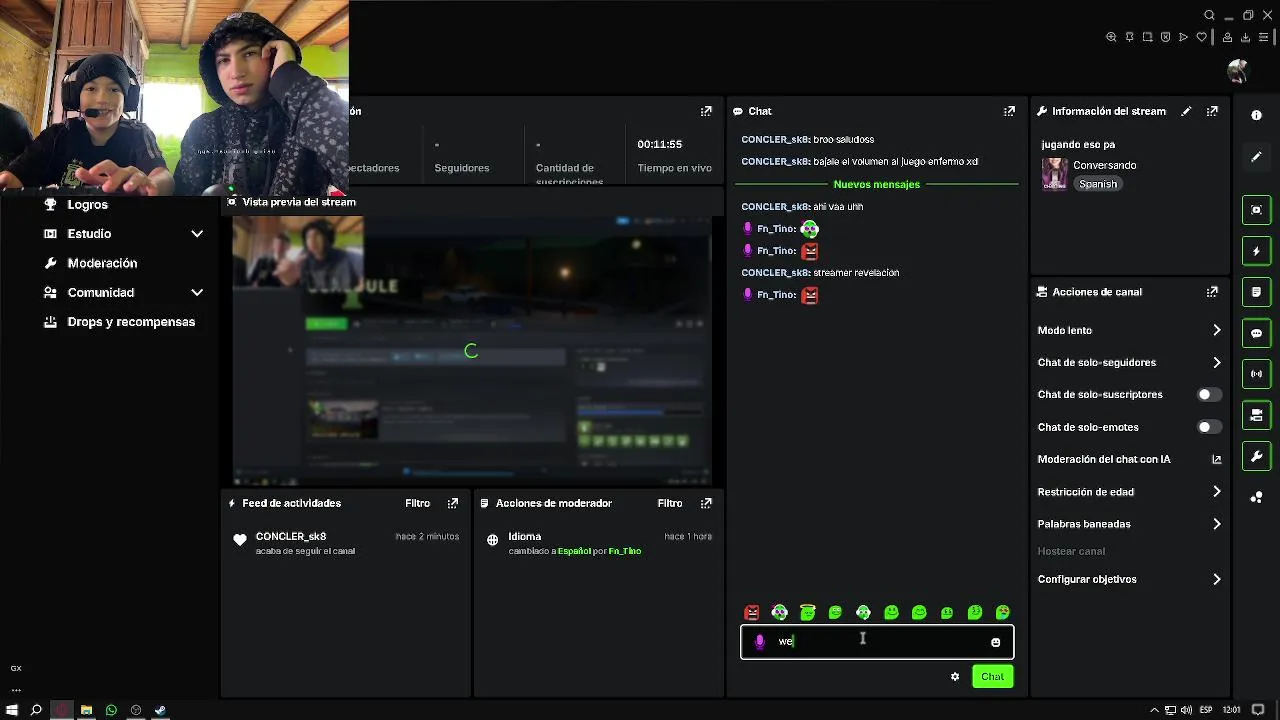This screenshot has height=720, width=1280.
Task: Expand Modo lento settings
Action: click(x=1129, y=330)
